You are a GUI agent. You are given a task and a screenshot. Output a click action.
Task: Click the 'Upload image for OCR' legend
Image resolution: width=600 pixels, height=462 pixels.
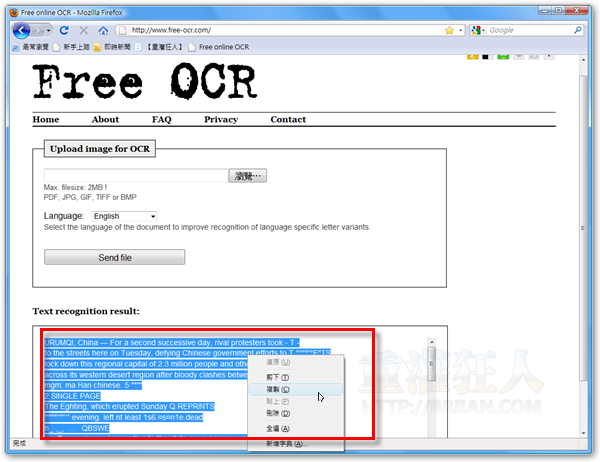tap(100, 149)
